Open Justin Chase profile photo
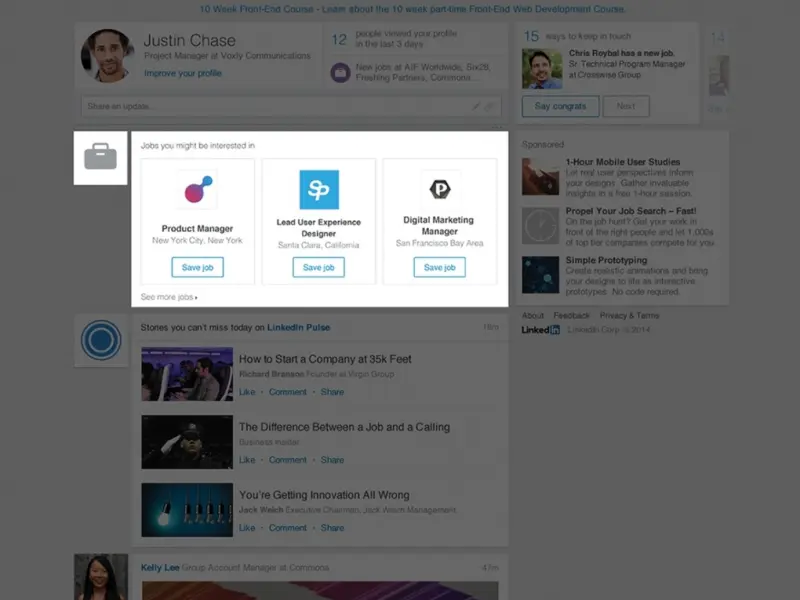Image resolution: width=800 pixels, height=600 pixels. [x=108, y=57]
